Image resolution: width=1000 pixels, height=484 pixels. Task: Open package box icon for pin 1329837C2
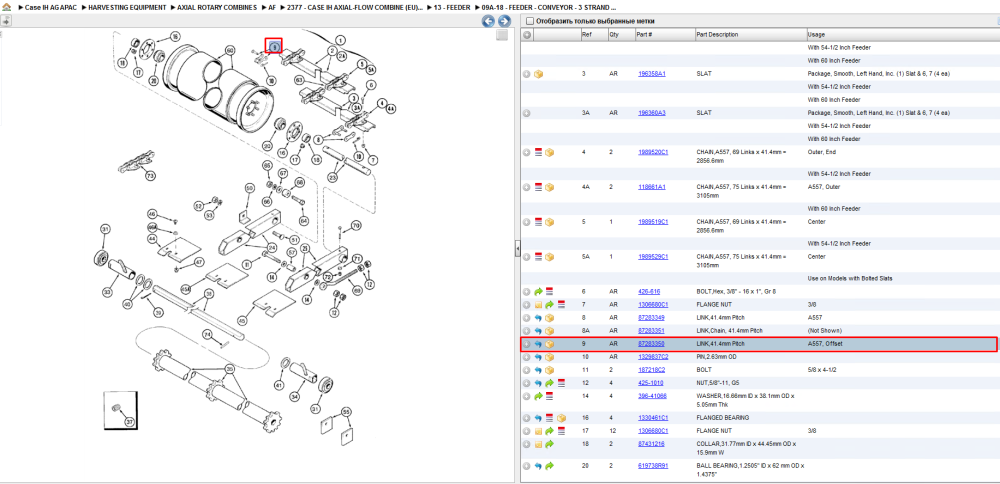point(550,357)
